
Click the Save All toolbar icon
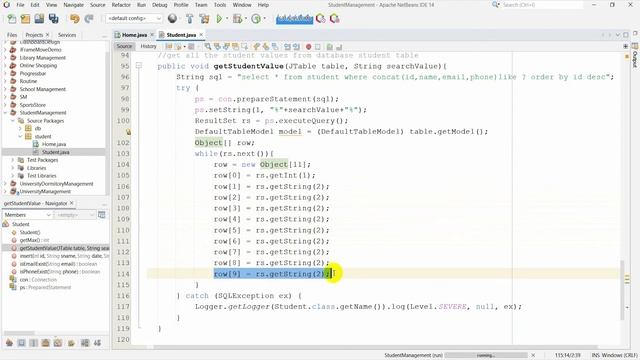tap(53, 19)
